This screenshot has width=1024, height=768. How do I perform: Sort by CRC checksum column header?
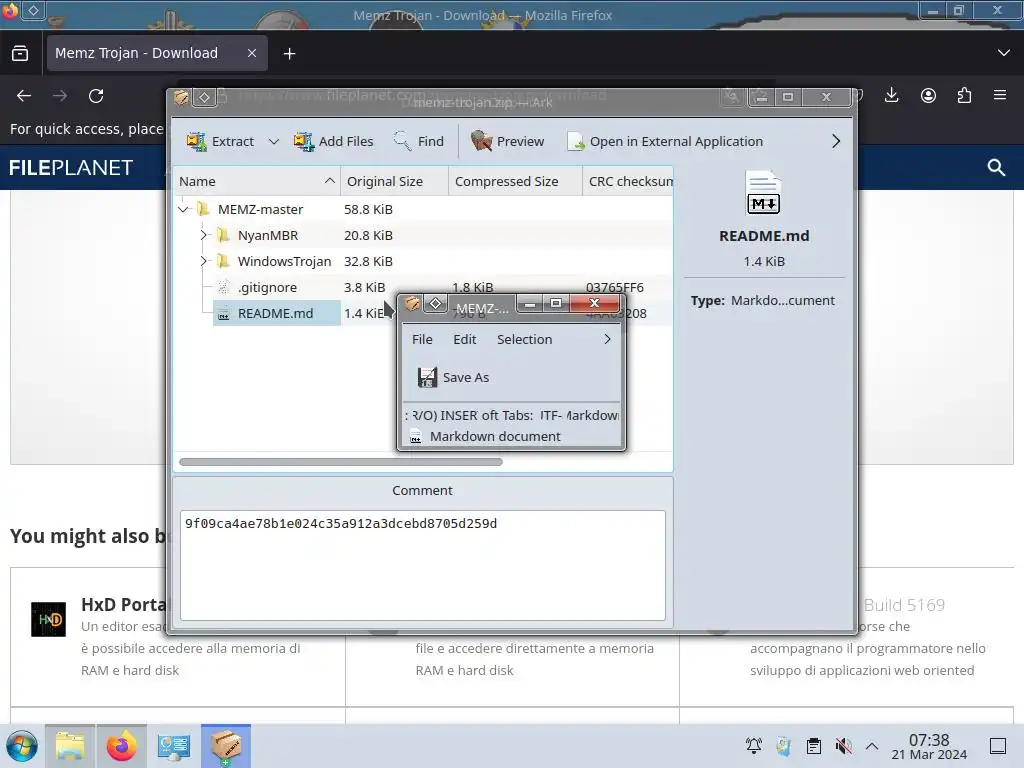(x=628, y=182)
